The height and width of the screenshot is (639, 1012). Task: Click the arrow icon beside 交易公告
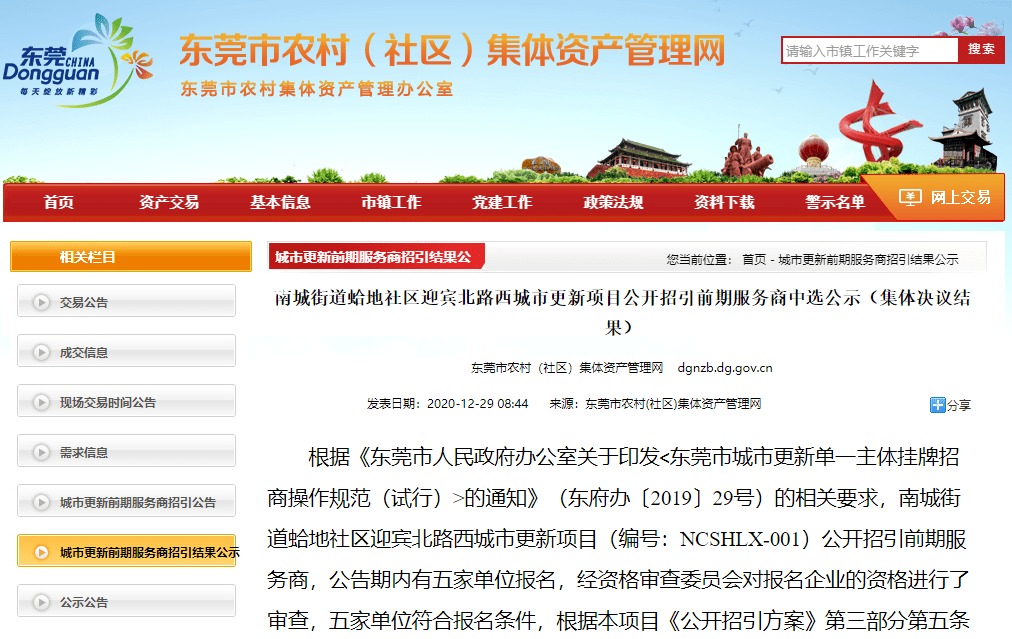pyautogui.click(x=41, y=302)
